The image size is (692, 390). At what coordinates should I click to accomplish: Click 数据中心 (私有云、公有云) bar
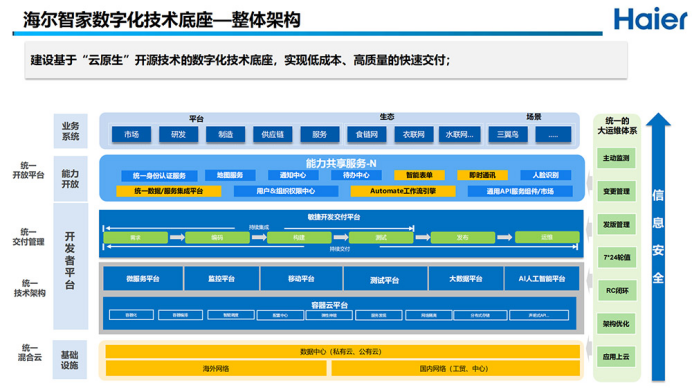(x=342, y=352)
